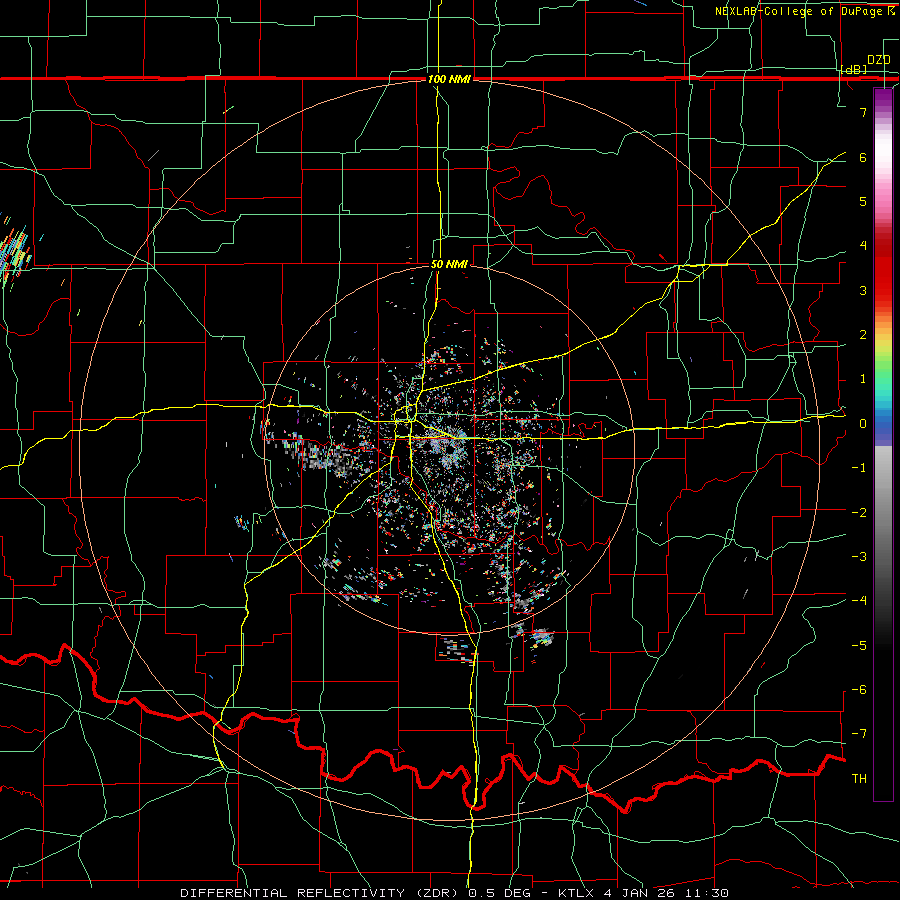
Task: Click the "DIFFERENTIAL REFLECTIVITY (ZDR)" caption text
Action: (x=321, y=893)
